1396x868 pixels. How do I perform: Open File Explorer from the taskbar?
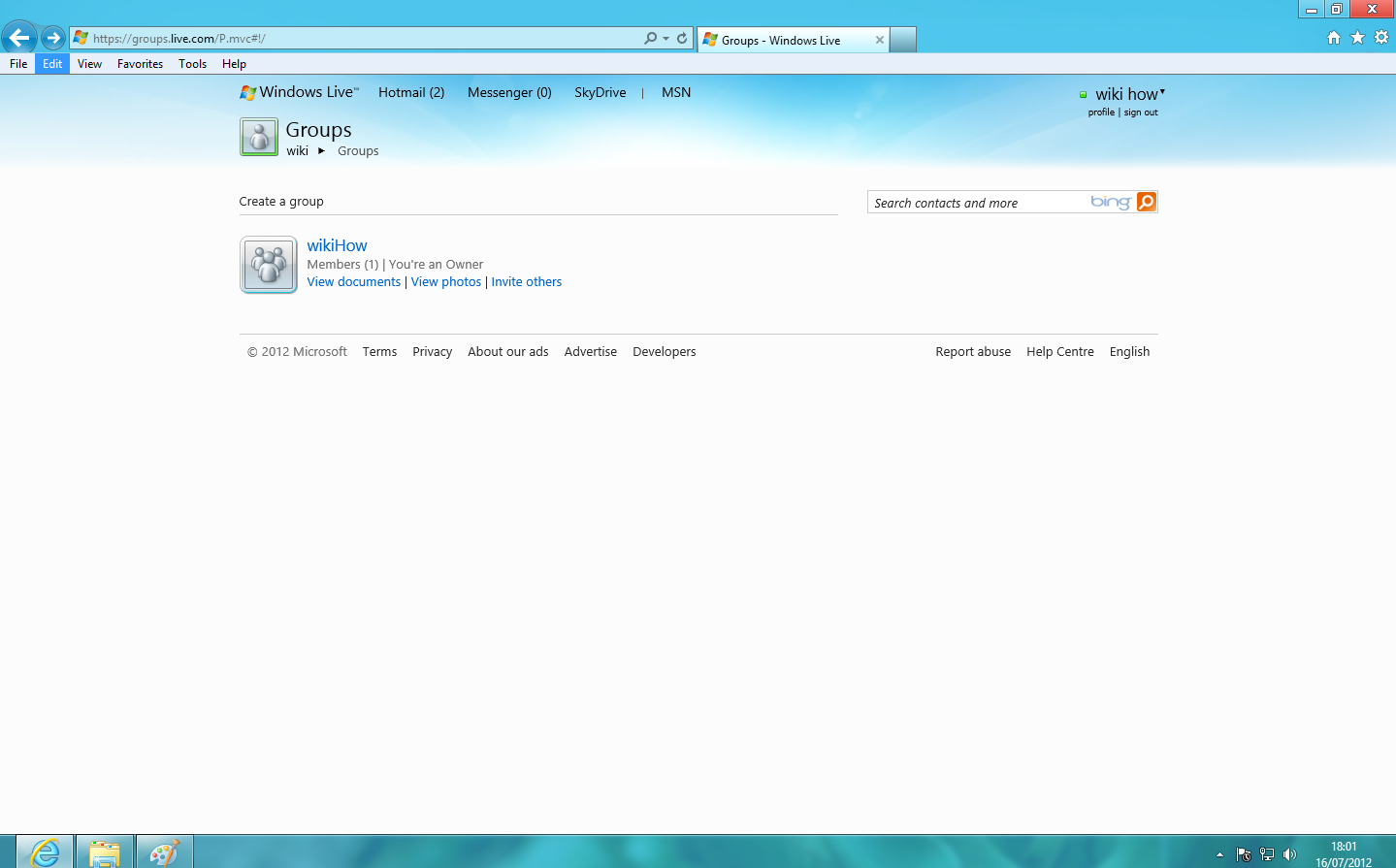click(105, 852)
